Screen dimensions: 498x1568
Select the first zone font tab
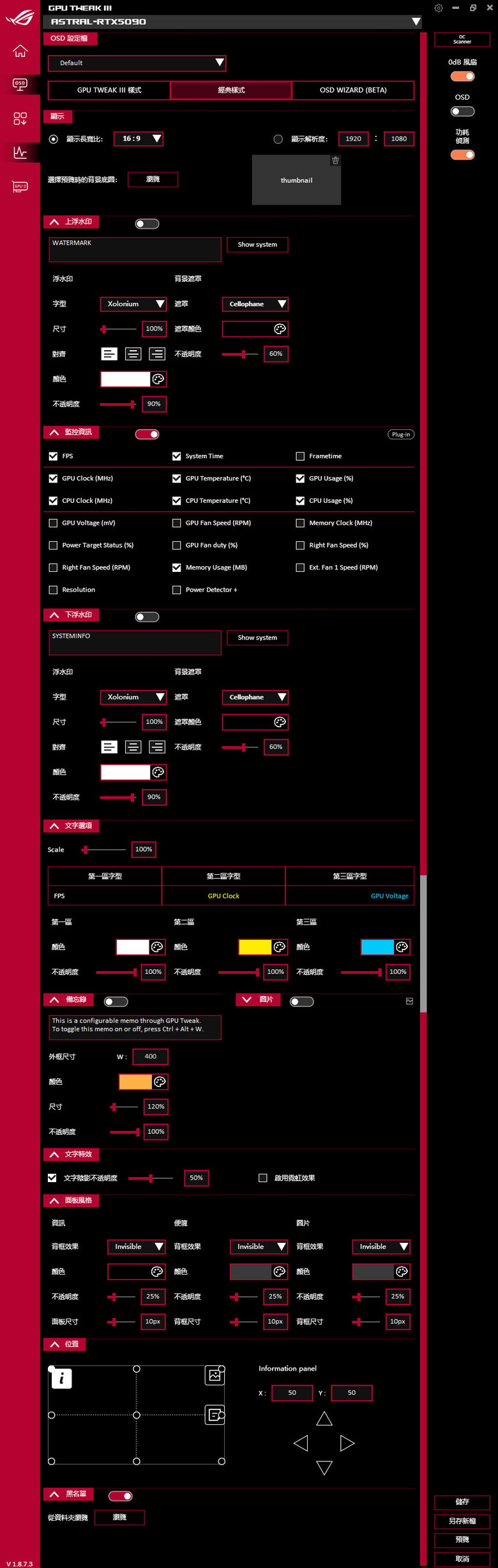click(105, 876)
